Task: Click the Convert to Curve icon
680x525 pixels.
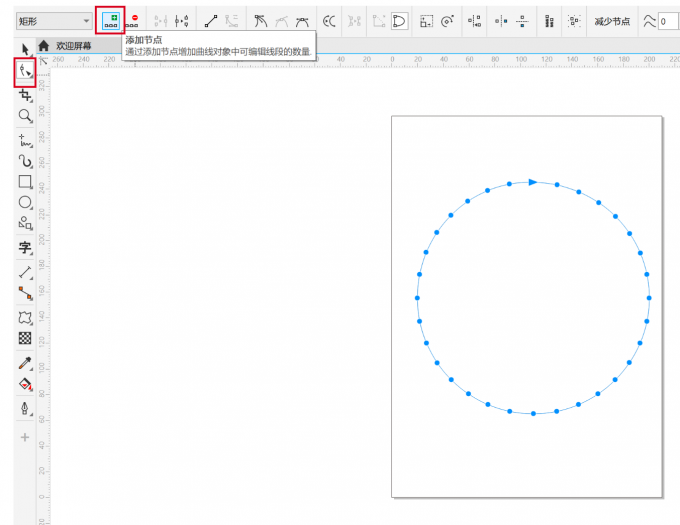Action: (232, 21)
